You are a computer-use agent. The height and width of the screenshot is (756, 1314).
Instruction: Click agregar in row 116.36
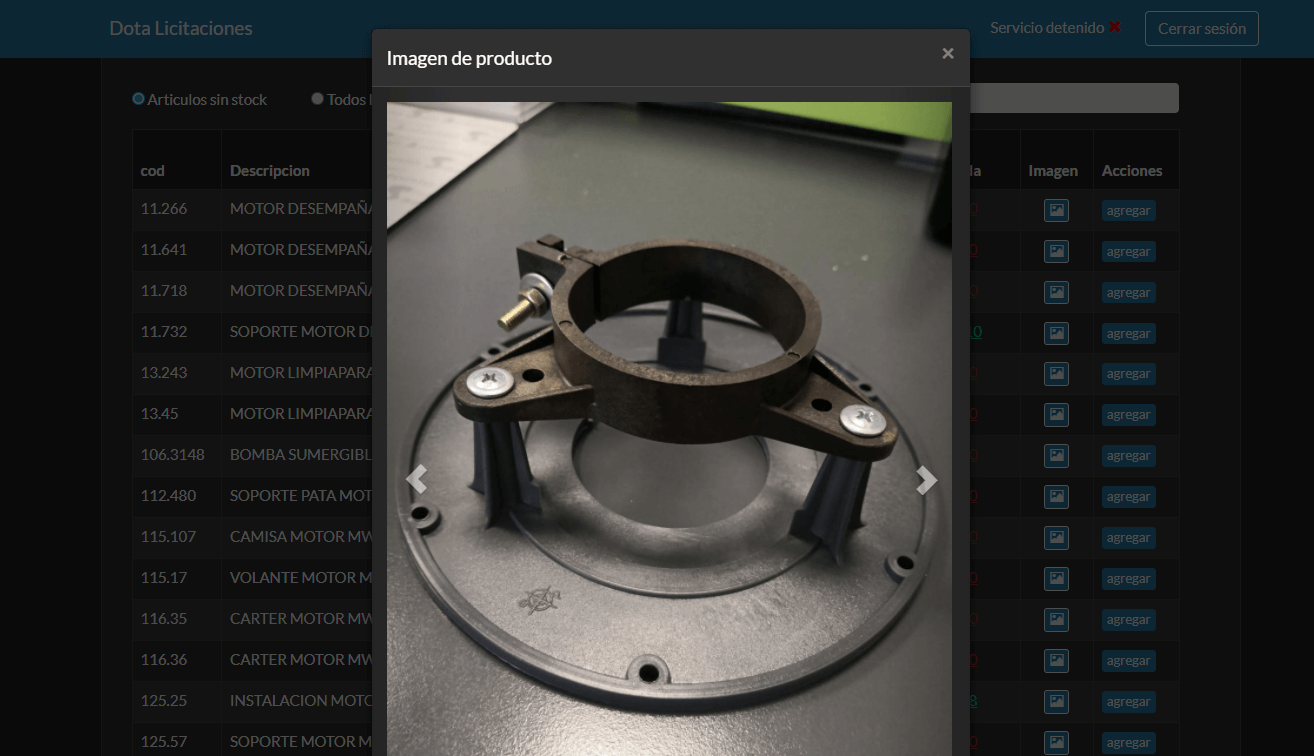point(1128,661)
